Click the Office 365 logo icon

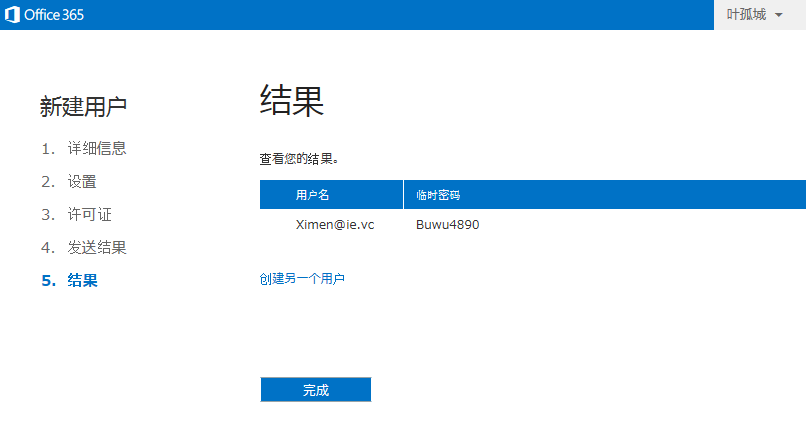click(x=14, y=15)
